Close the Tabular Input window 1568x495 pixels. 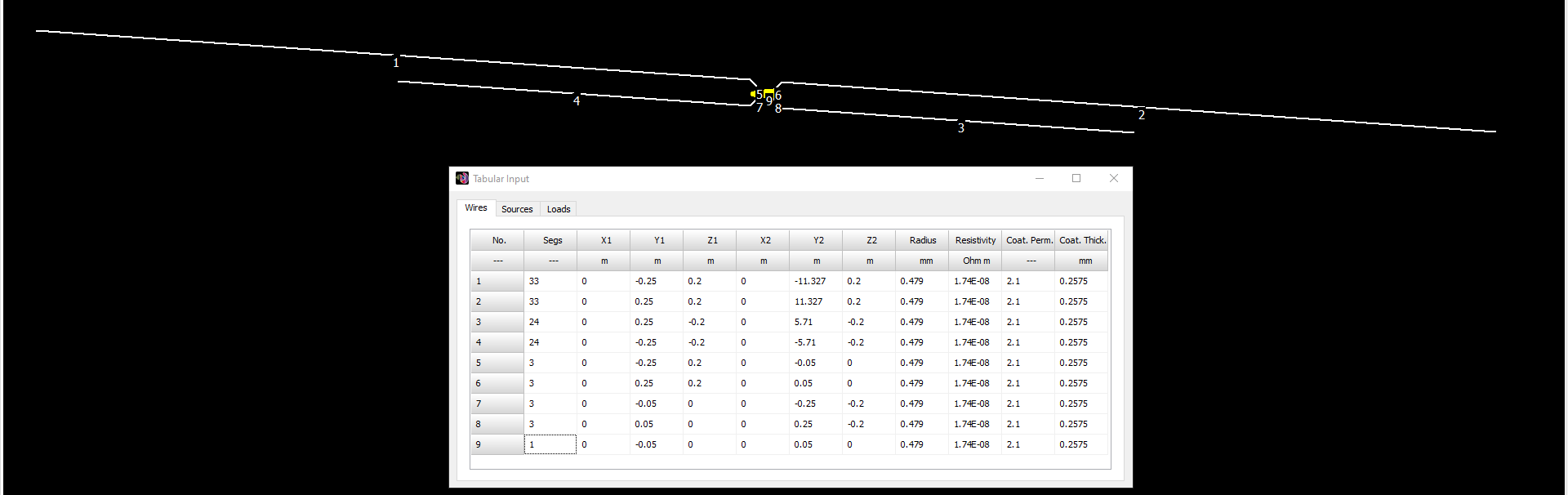coord(1114,178)
